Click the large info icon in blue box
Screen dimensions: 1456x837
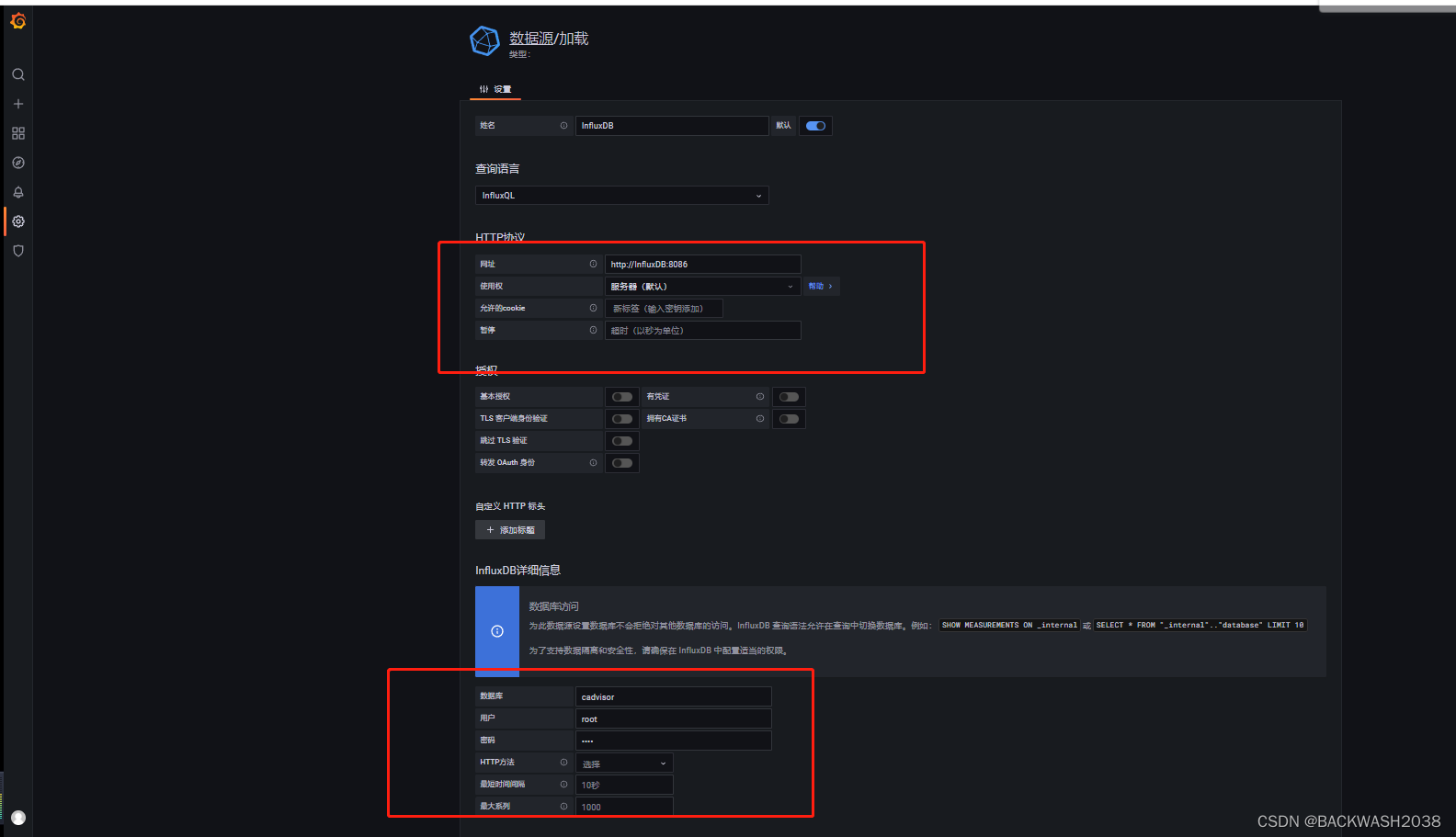(497, 631)
